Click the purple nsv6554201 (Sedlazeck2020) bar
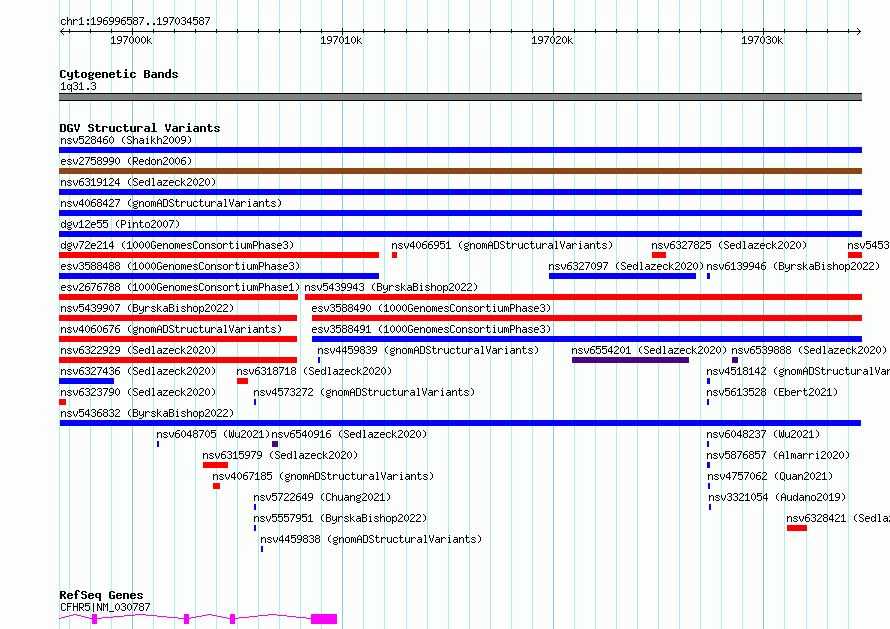 click(631, 360)
